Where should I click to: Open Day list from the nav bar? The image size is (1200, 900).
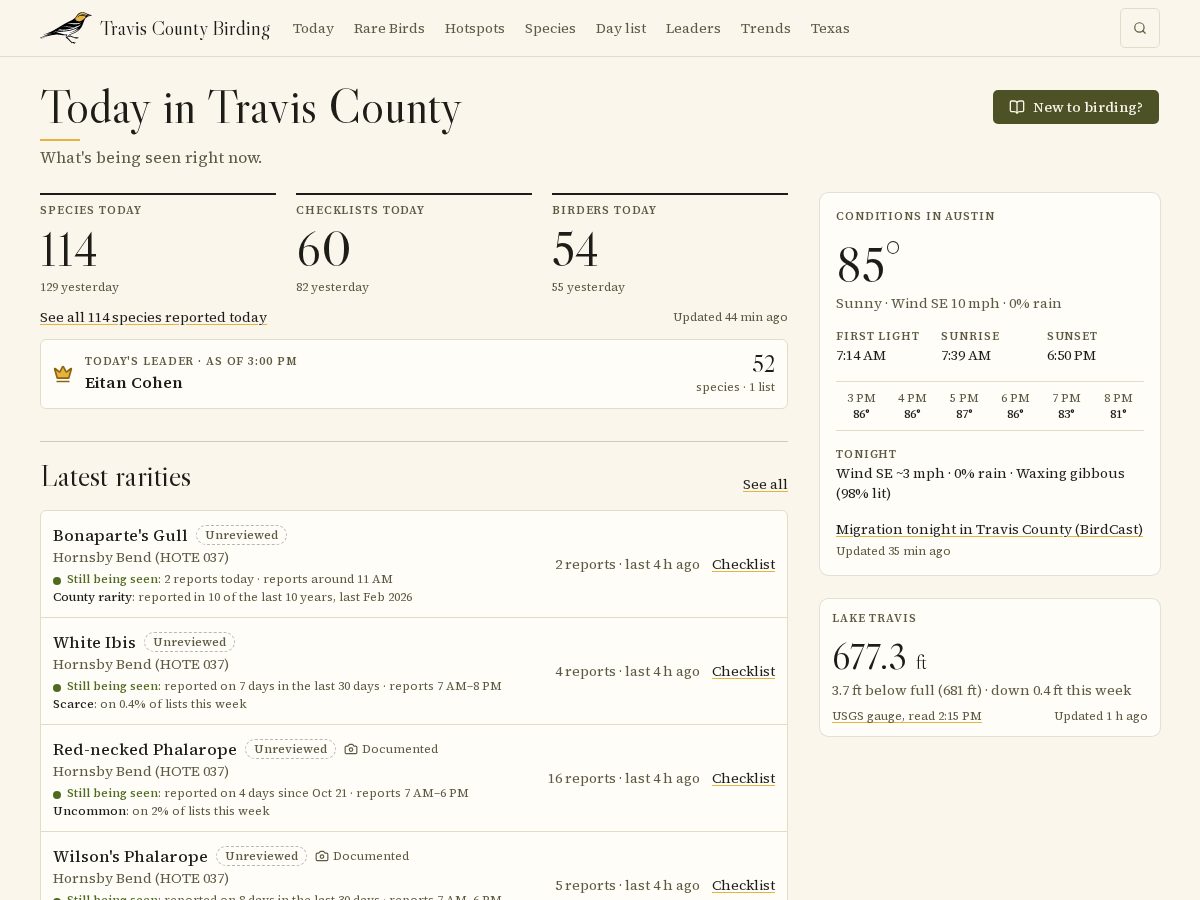coord(621,28)
